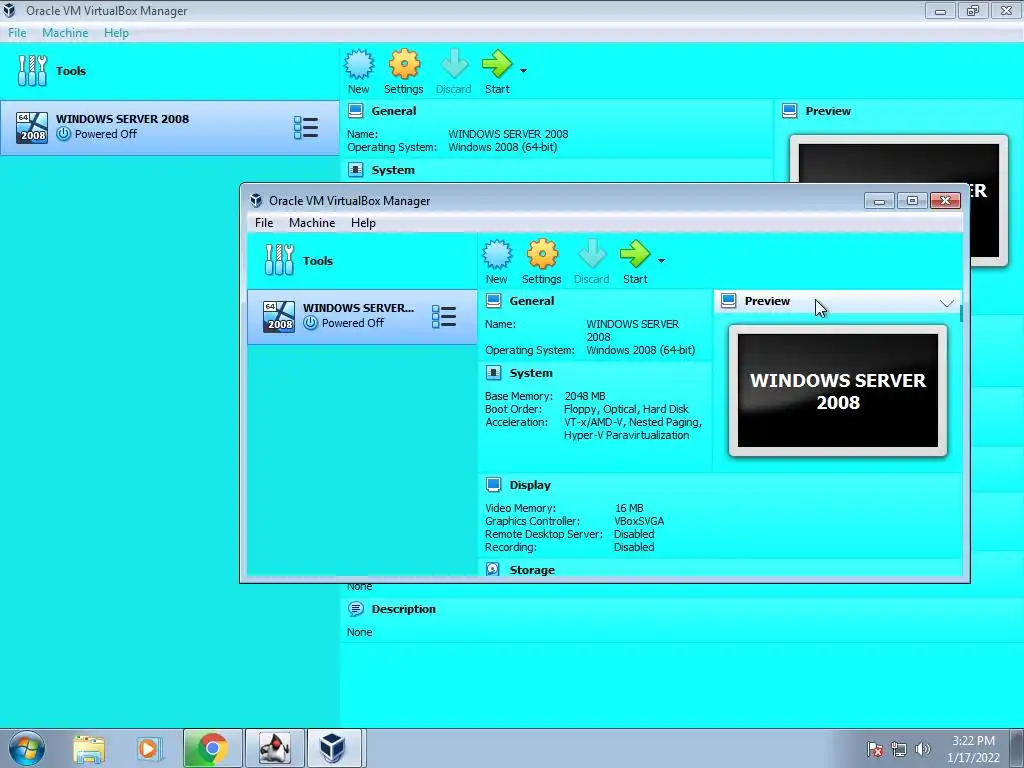Open Machine menu in background window
1024x768 pixels.
coord(65,33)
